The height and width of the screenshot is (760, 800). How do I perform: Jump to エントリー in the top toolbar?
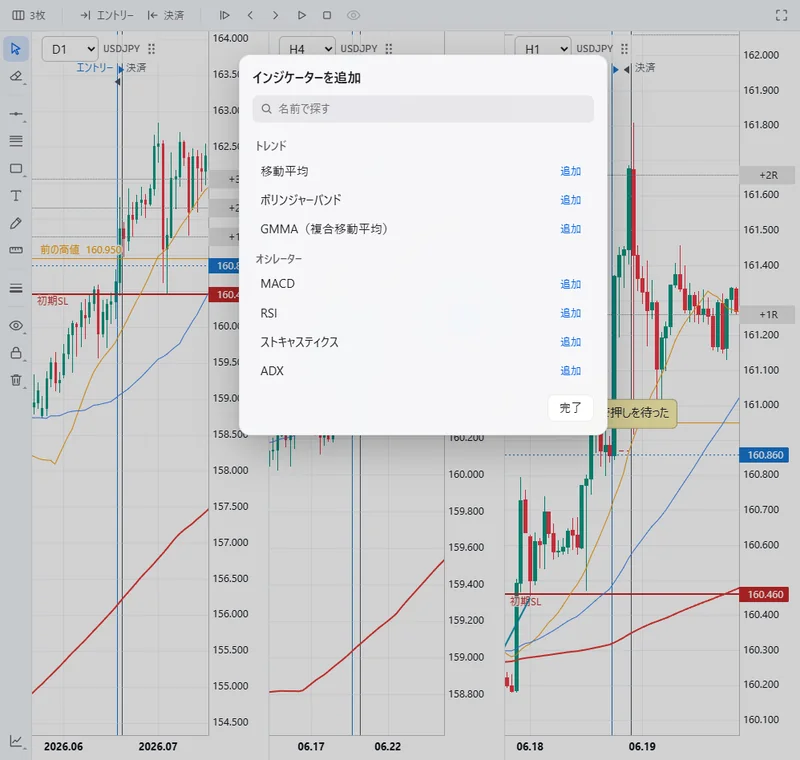(x=107, y=15)
